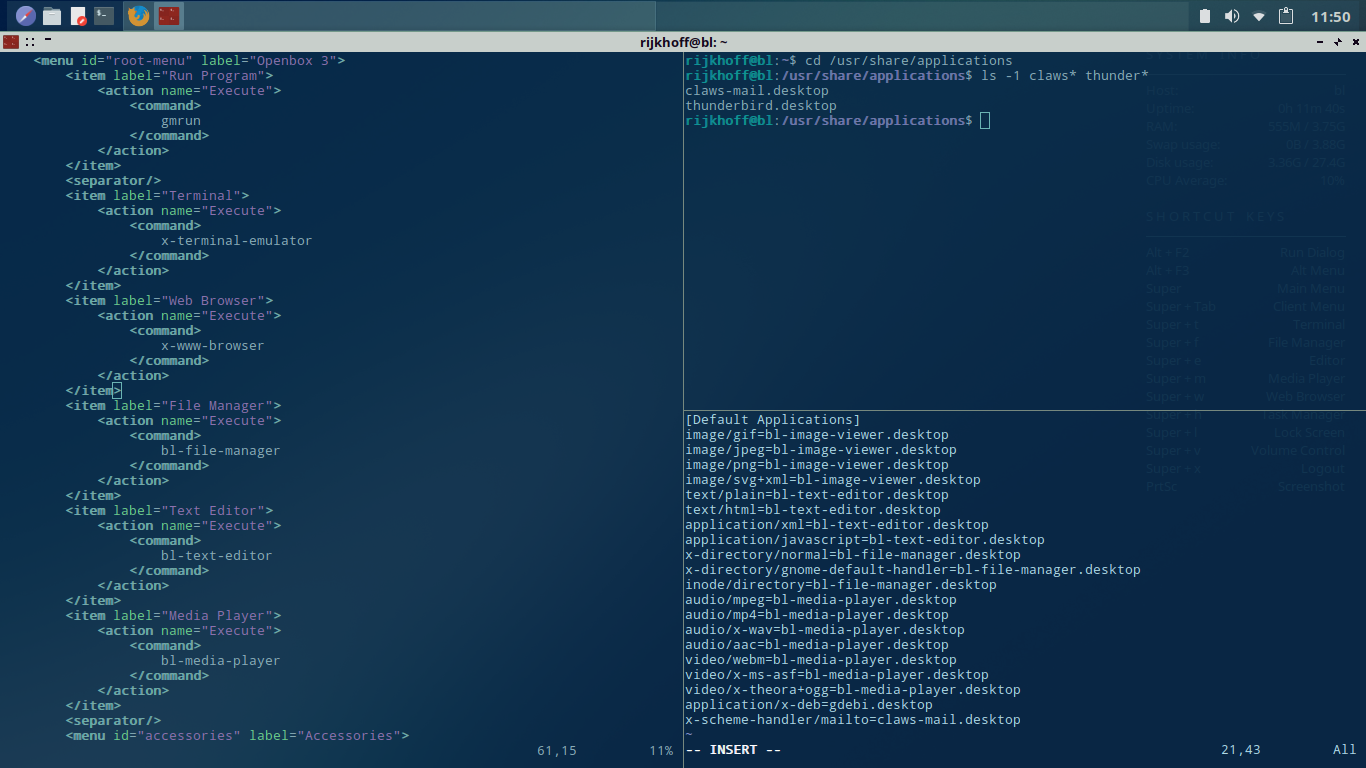The width and height of the screenshot is (1366, 768).
Task: Select the item label "Run Program" line
Action: tap(170, 75)
